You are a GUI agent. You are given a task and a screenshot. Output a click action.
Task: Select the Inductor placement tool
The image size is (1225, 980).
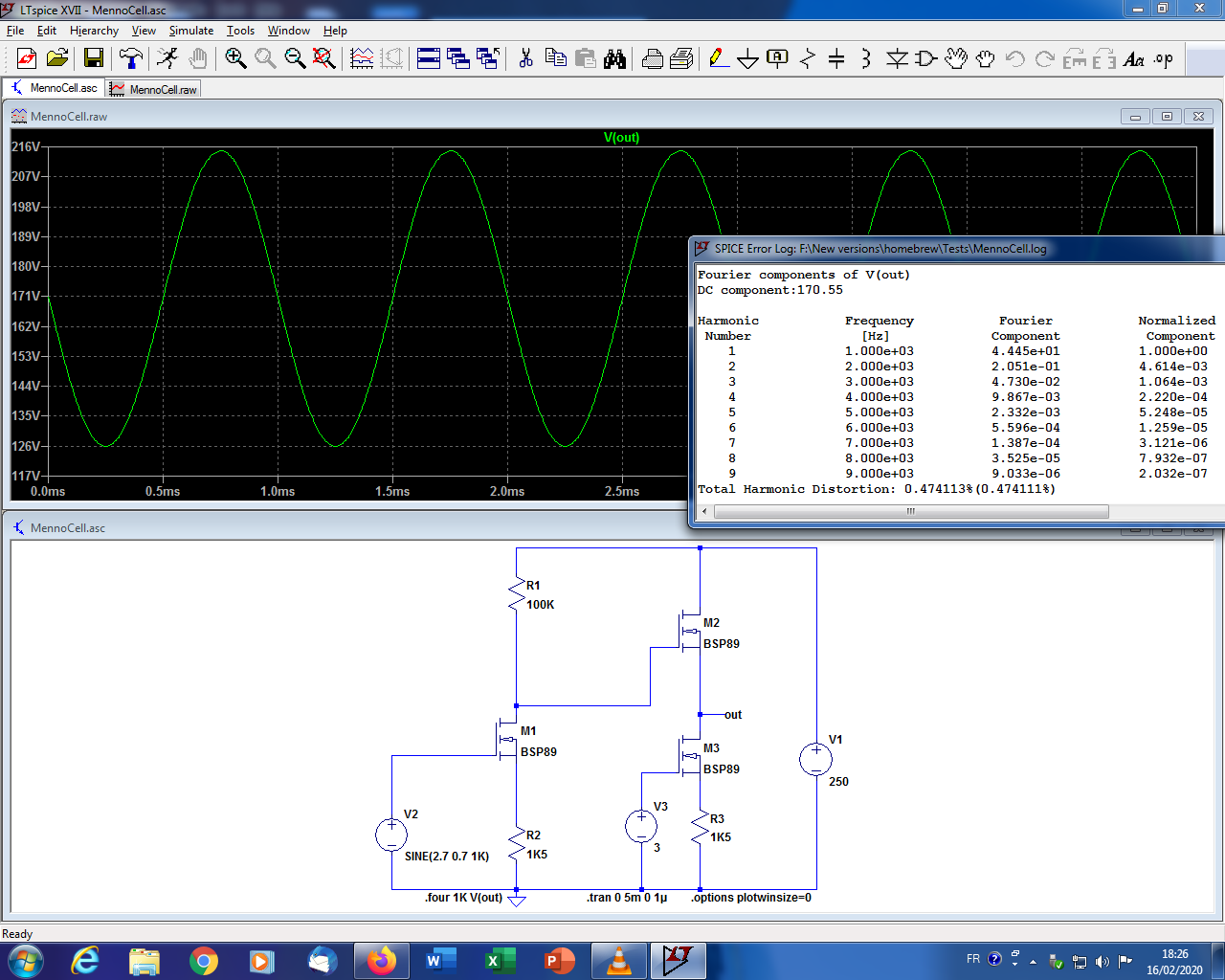coord(866,59)
